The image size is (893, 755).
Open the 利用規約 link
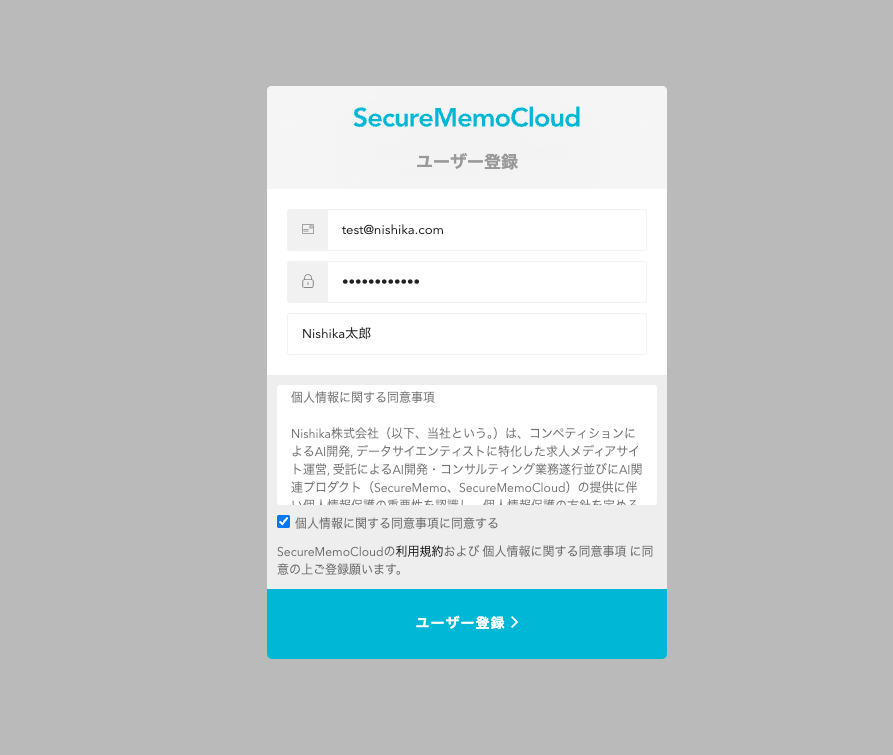coord(419,551)
